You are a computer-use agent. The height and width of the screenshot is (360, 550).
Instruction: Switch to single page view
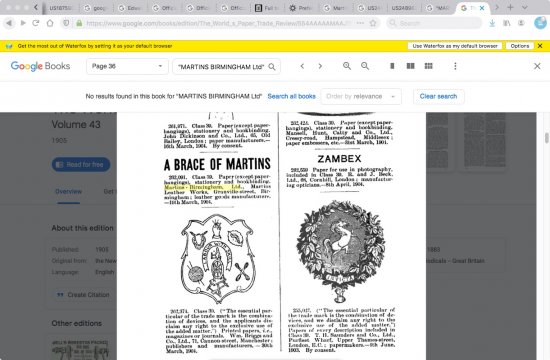[x=392, y=66]
